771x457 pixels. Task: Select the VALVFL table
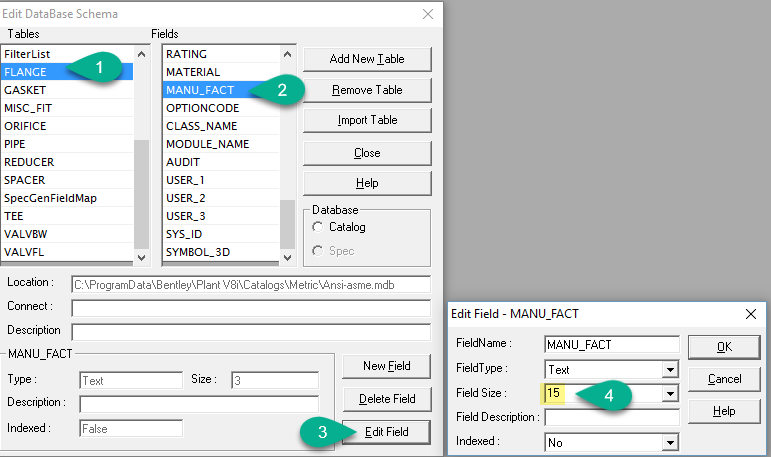pyautogui.click(x=67, y=252)
